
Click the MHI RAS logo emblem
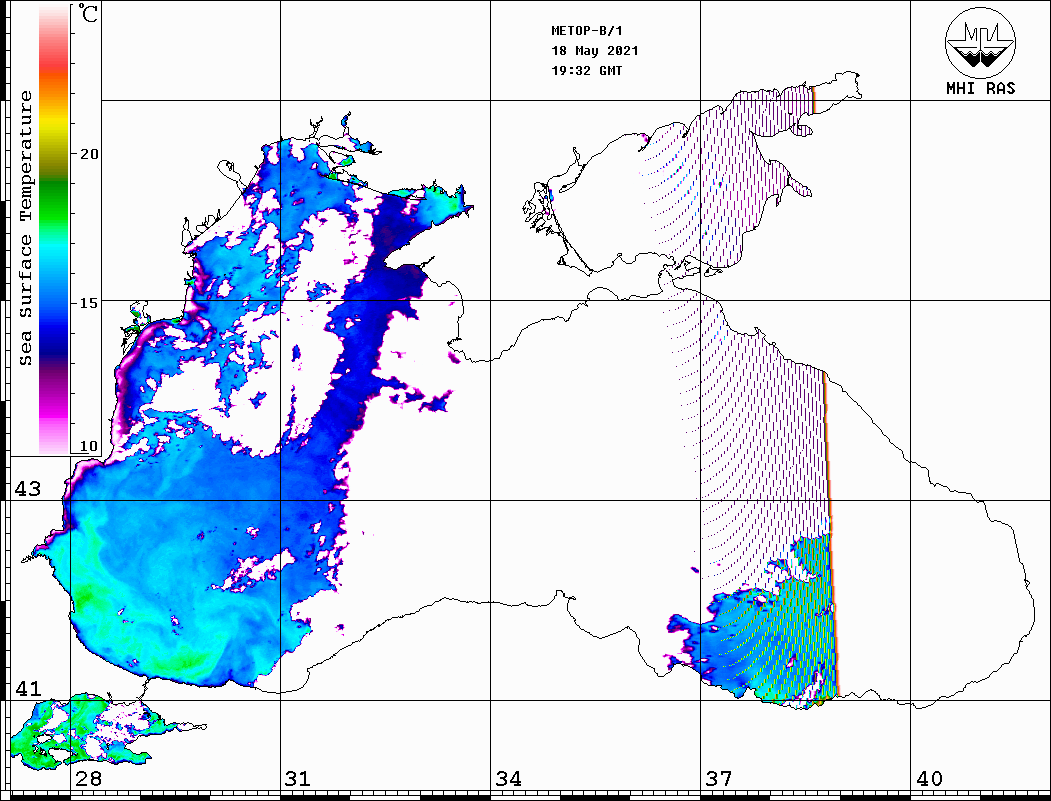click(x=980, y=42)
